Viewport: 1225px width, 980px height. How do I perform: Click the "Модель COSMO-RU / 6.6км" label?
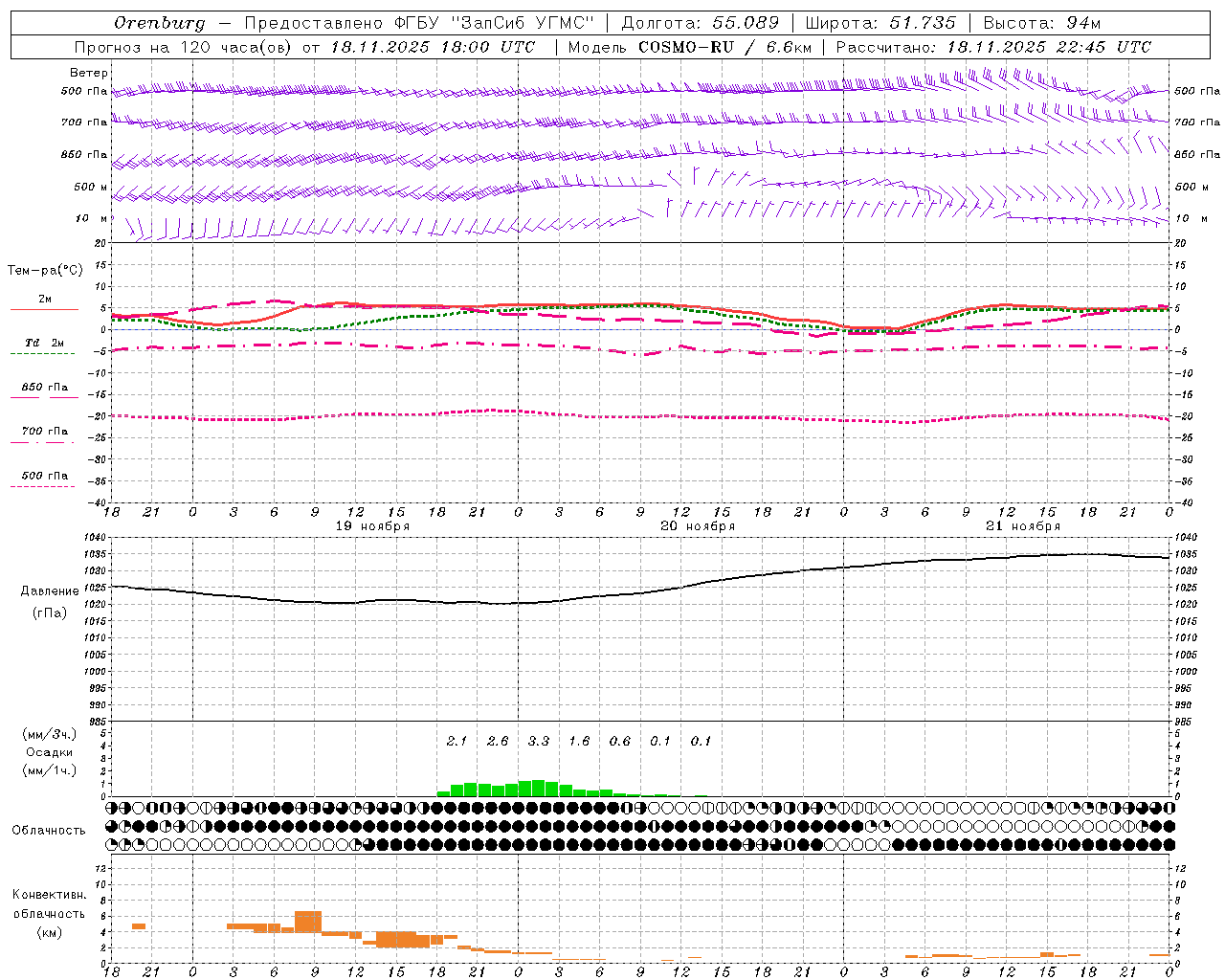click(690, 47)
